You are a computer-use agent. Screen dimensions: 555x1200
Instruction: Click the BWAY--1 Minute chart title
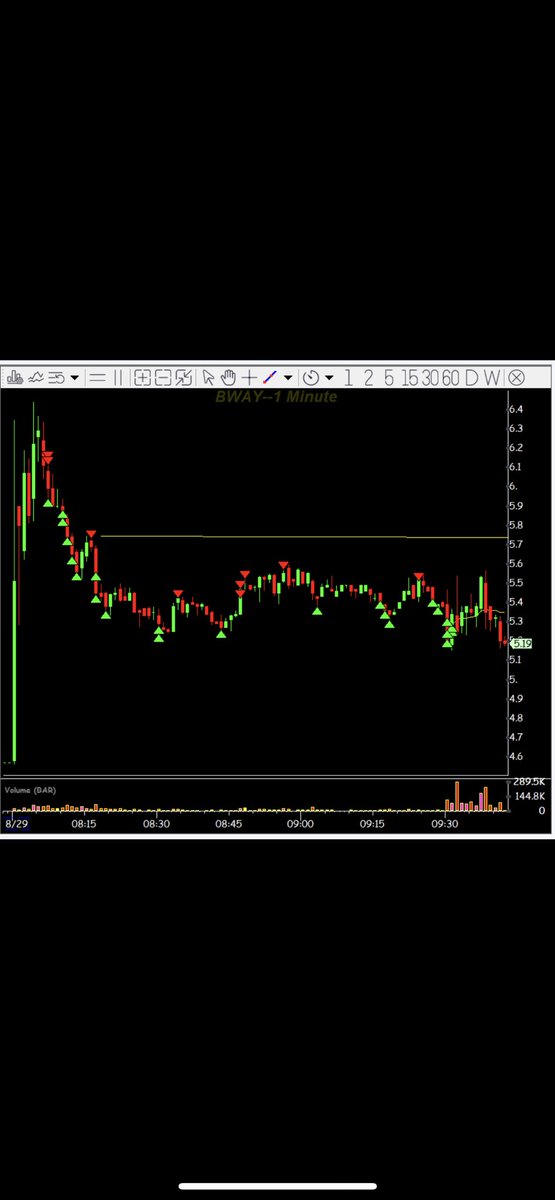[x=276, y=397]
